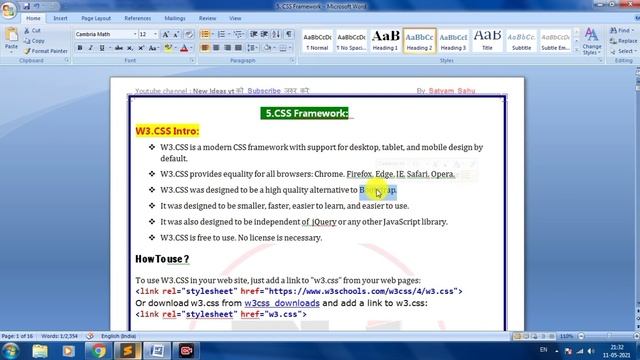Open the line spacing dropdown

click(253, 48)
